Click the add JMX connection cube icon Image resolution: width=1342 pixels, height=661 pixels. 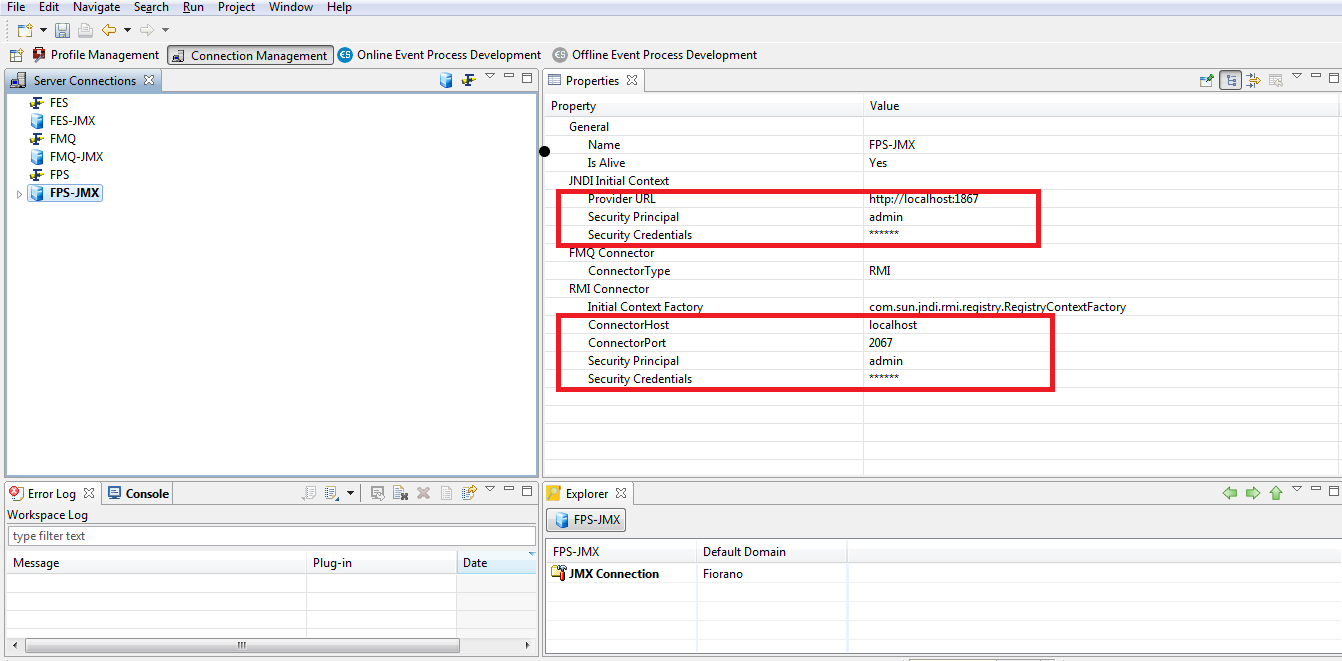coord(446,81)
